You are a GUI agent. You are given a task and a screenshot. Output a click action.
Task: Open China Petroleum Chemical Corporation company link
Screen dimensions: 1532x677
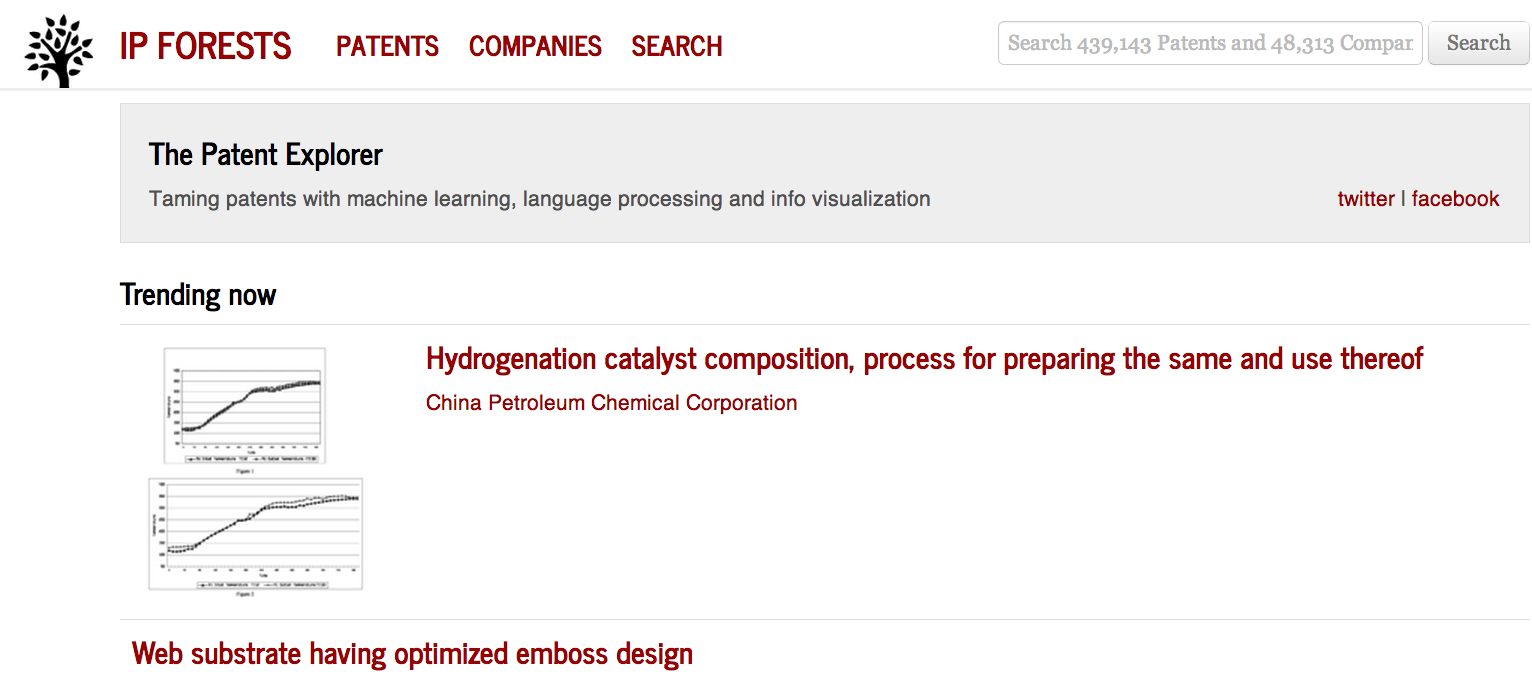coord(611,403)
